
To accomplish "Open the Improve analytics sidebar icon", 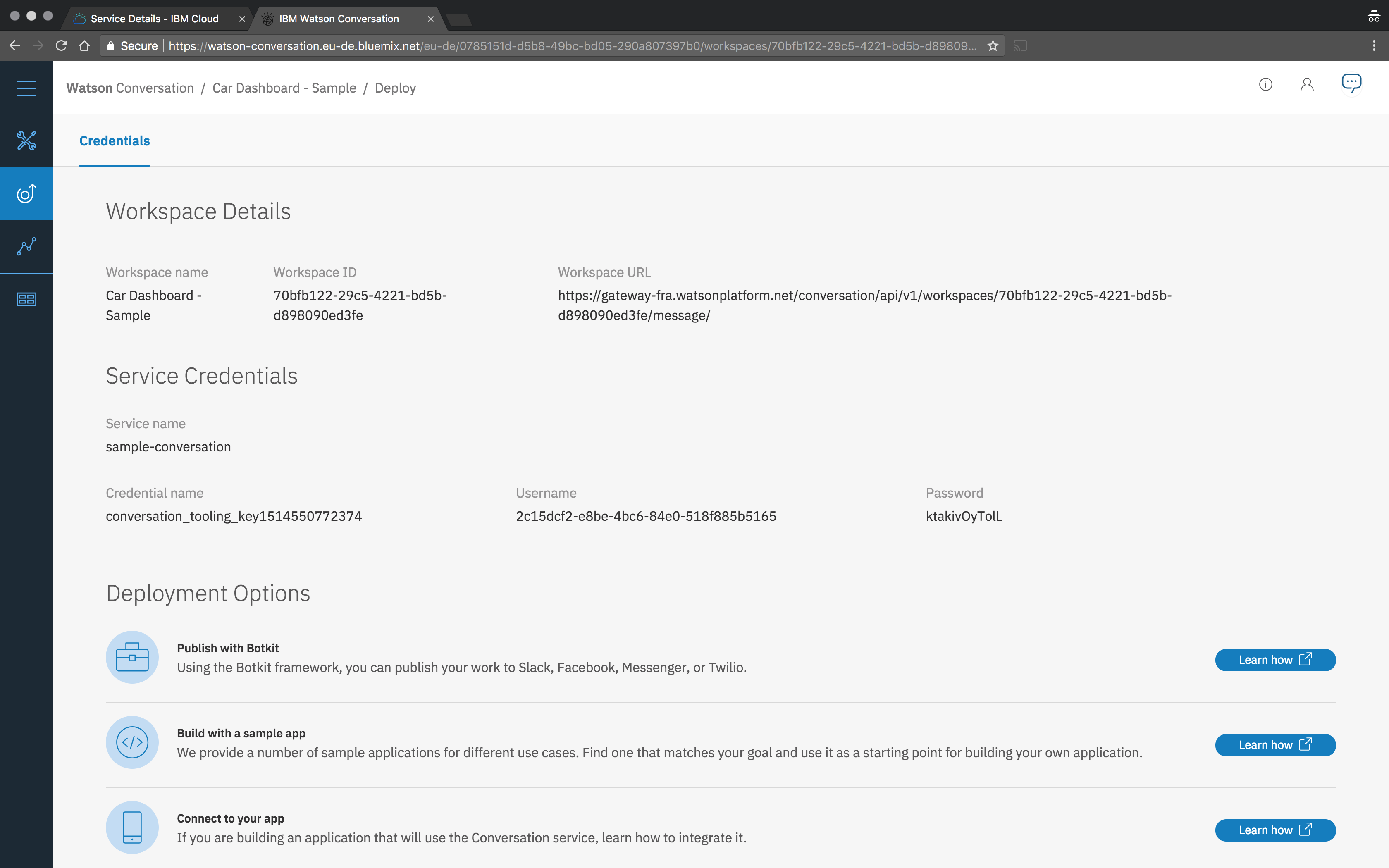I will (26, 246).
